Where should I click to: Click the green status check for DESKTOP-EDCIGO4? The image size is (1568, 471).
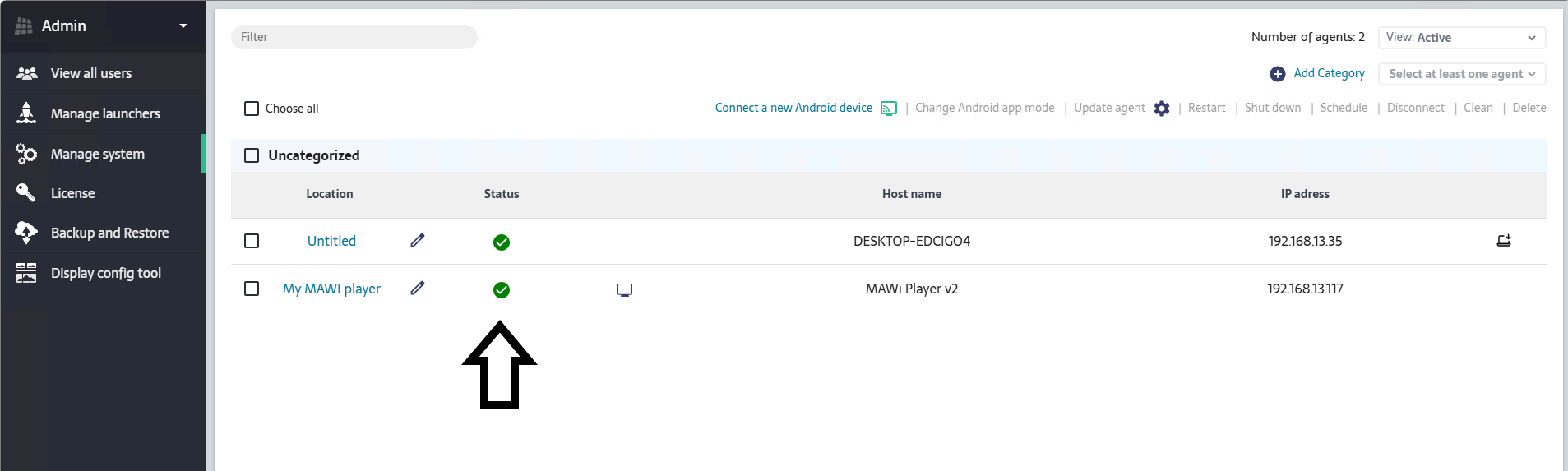pyautogui.click(x=502, y=242)
